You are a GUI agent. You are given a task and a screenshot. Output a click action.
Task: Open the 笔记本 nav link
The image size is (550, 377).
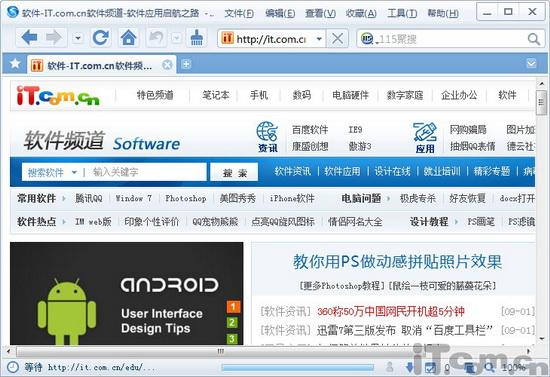coord(215,95)
